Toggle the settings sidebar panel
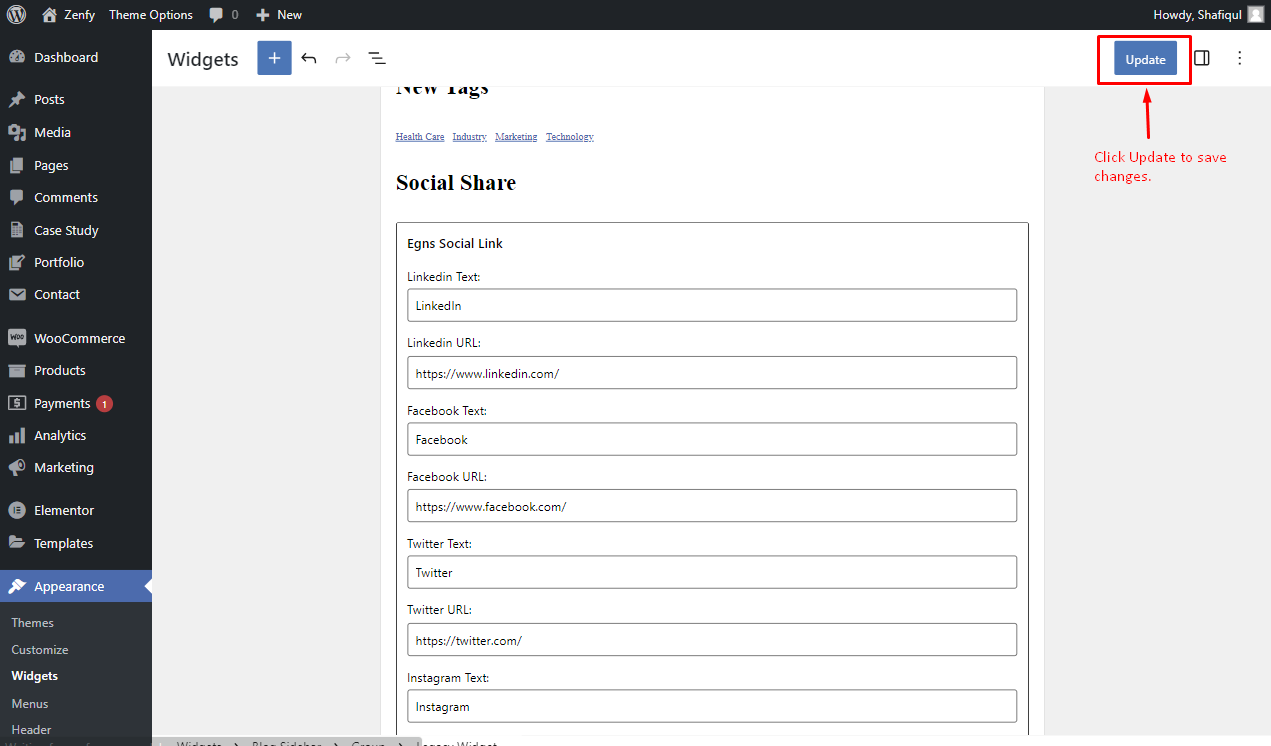Screen dimensions: 1271x746 1202,58
